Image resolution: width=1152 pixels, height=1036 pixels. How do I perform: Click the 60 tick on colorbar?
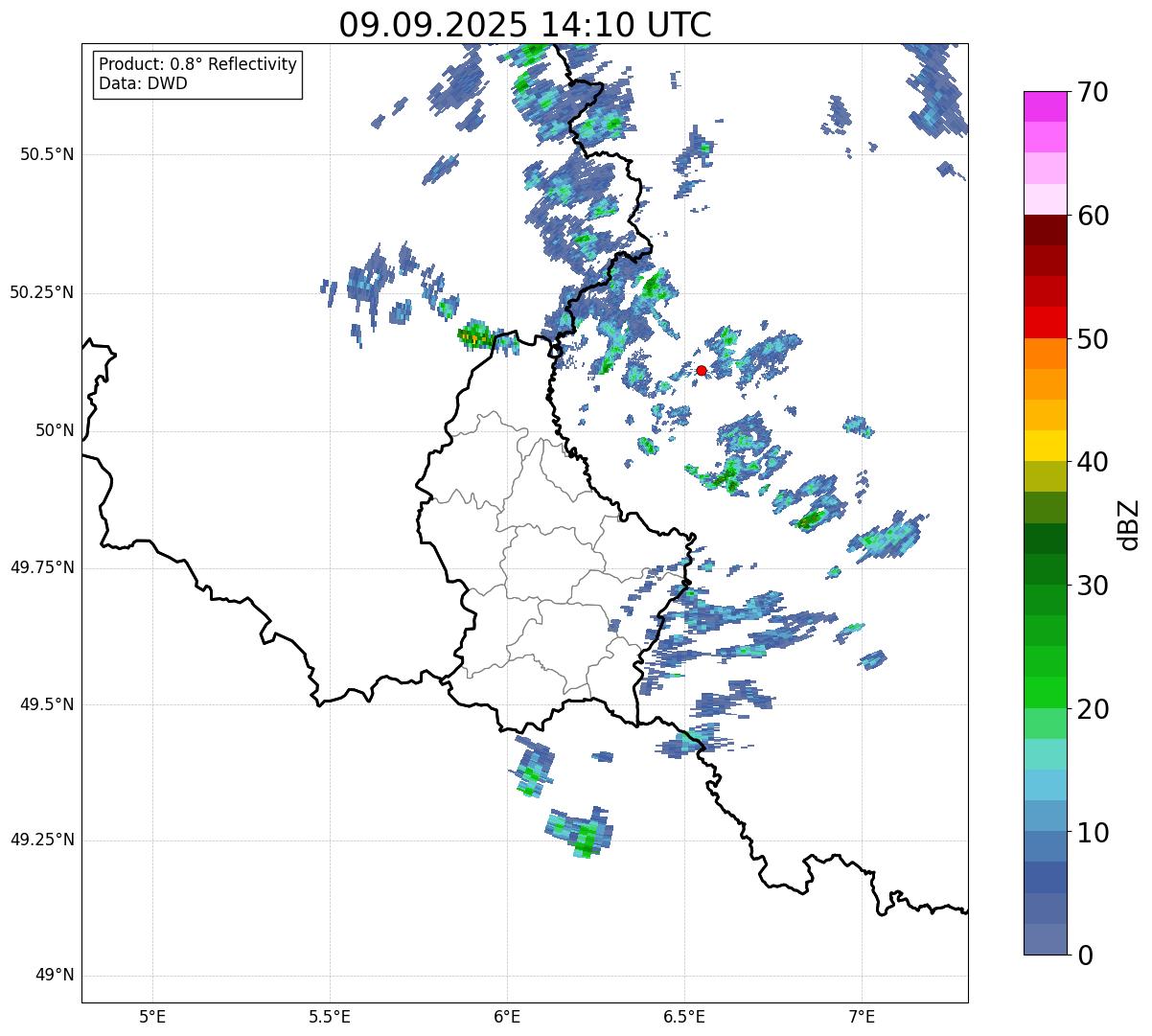pyautogui.click(x=1093, y=216)
